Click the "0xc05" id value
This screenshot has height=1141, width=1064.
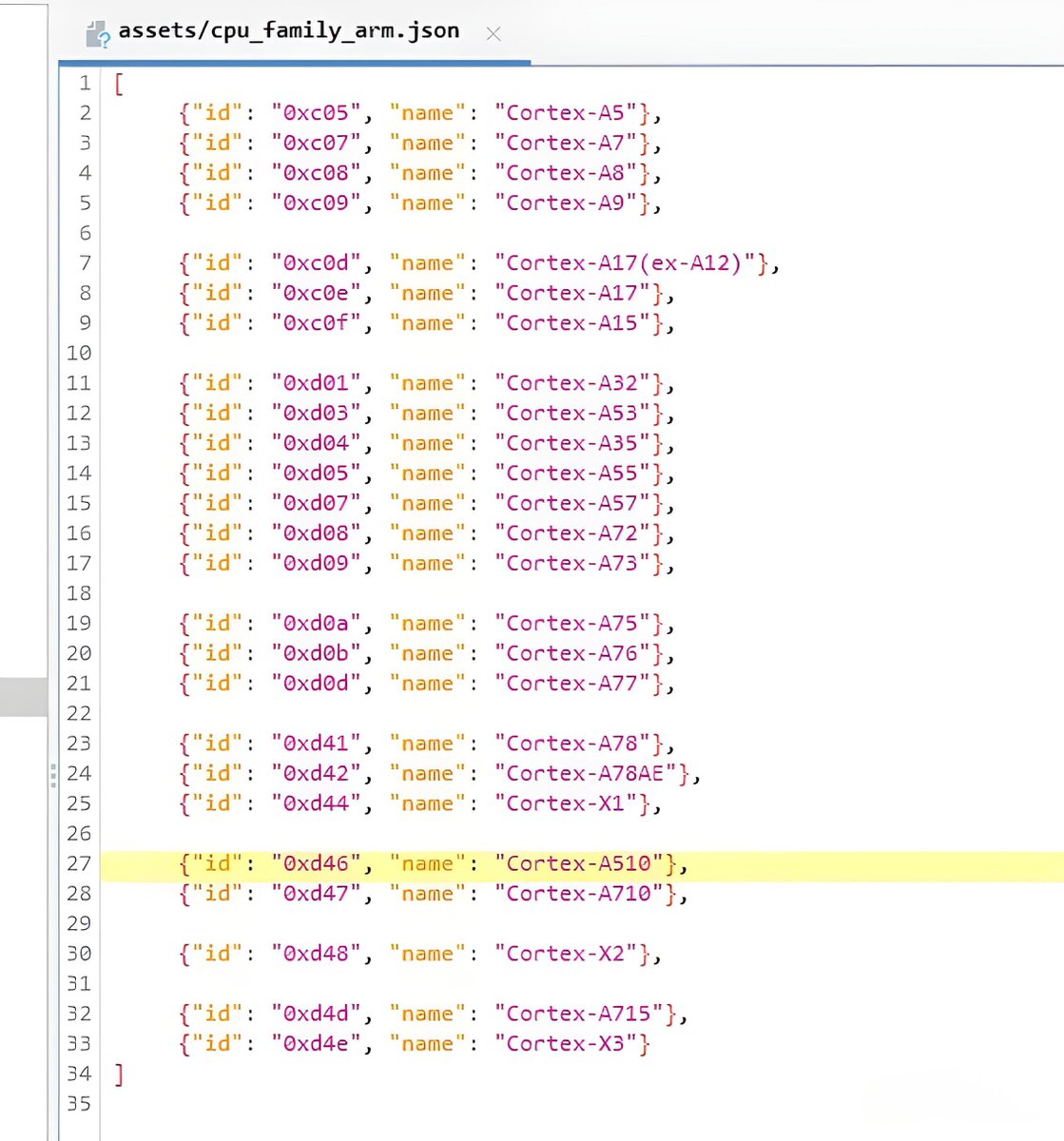(317, 113)
